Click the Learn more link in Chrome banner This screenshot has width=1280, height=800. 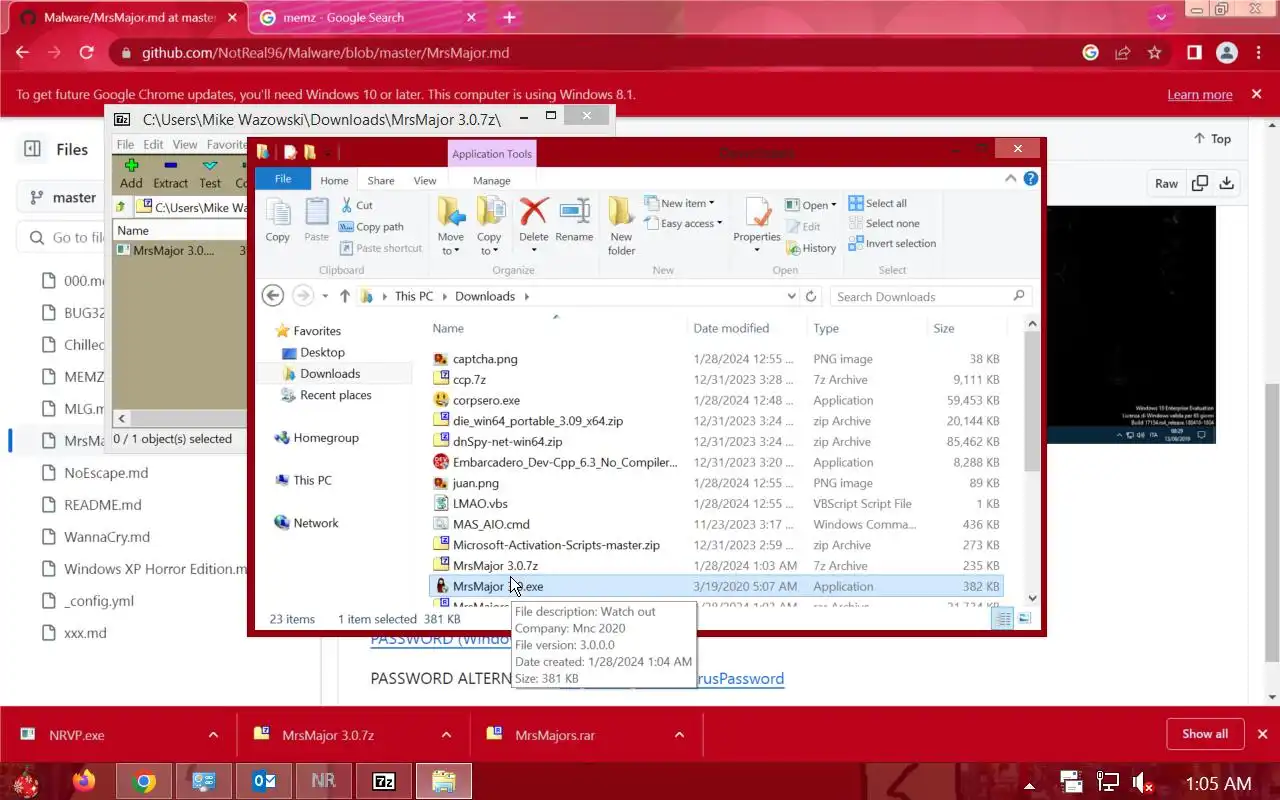[1200, 94]
